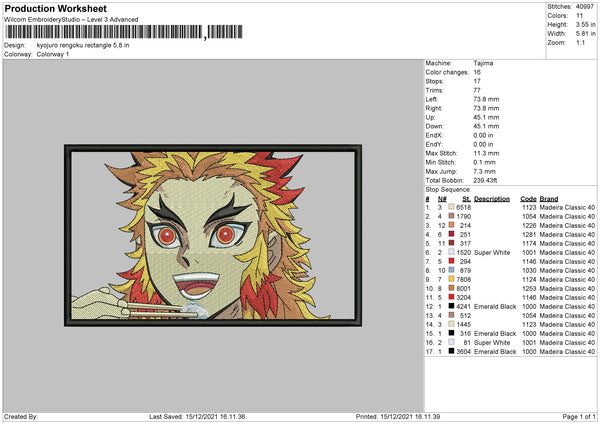Click the 'Brand' column header

coord(549,199)
